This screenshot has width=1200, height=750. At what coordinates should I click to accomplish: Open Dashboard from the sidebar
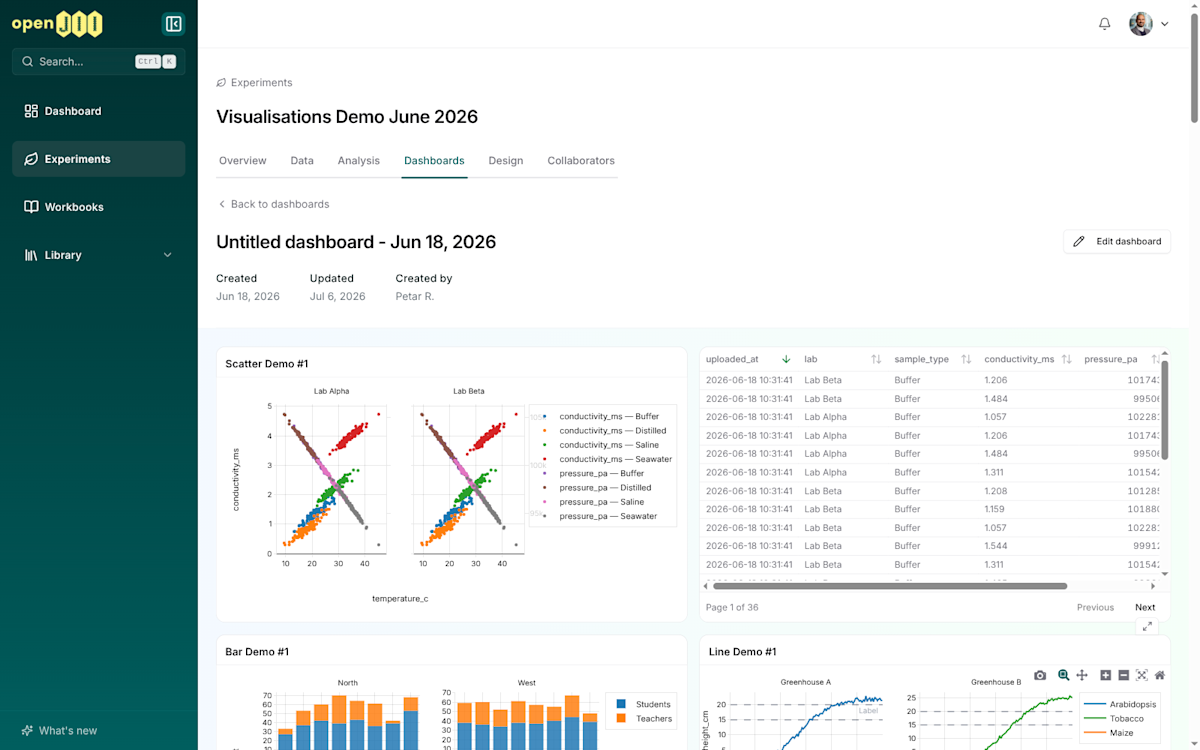coord(98,111)
